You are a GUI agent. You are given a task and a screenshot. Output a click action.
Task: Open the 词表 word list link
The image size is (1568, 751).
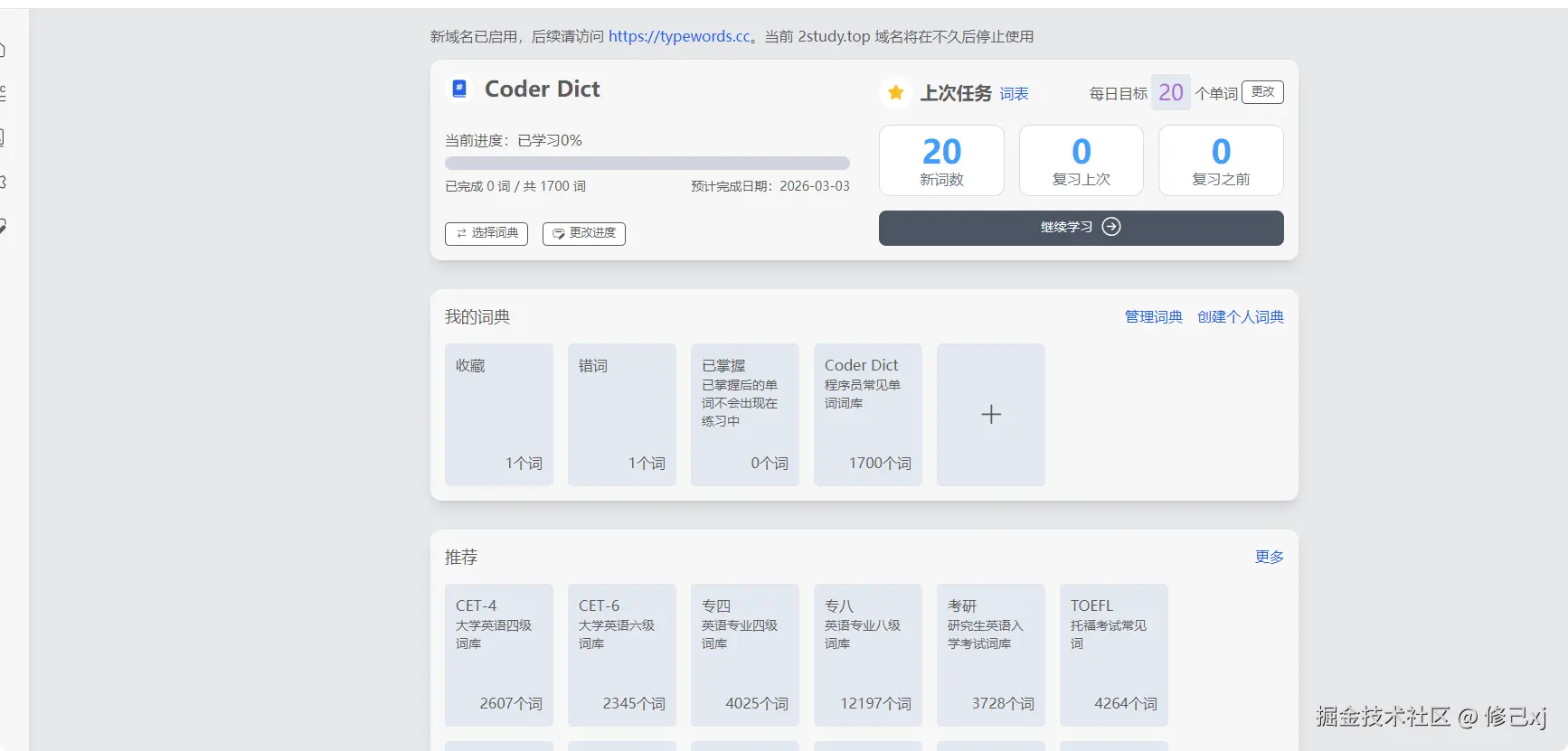1014,94
